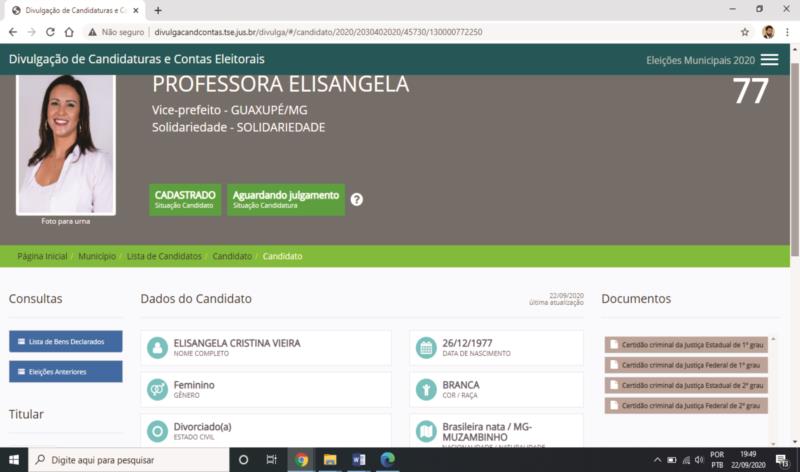Open Task View on the taskbar

tap(271, 460)
